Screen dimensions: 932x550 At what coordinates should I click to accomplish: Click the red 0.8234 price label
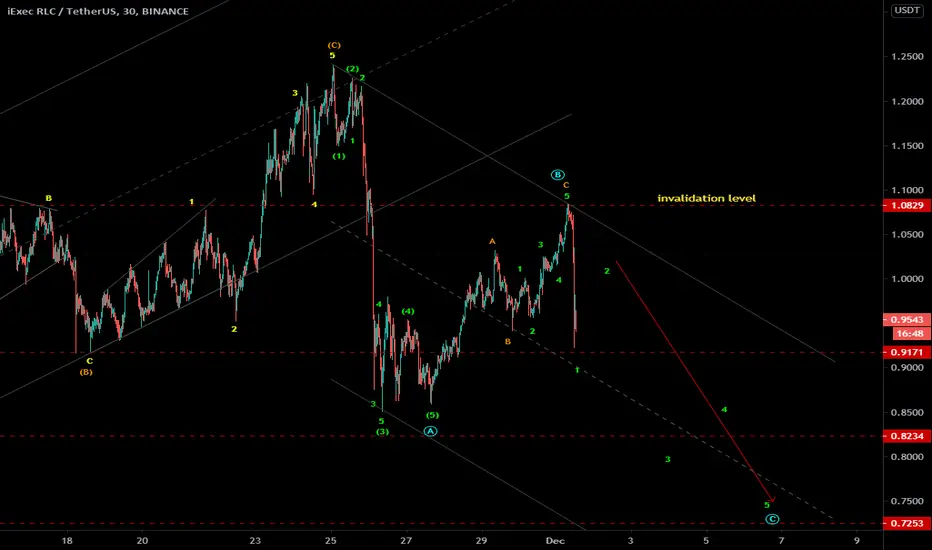pyautogui.click(x=907, y=436)
